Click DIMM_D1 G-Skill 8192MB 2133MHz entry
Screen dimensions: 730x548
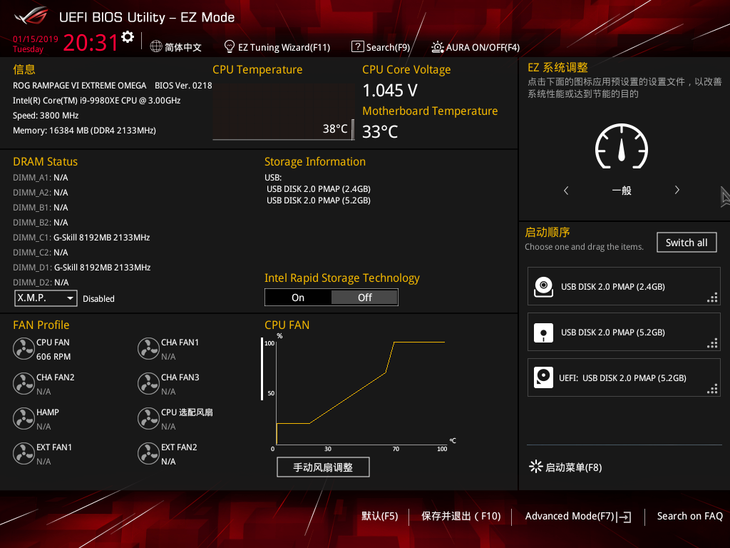click(x=81, y=267)
